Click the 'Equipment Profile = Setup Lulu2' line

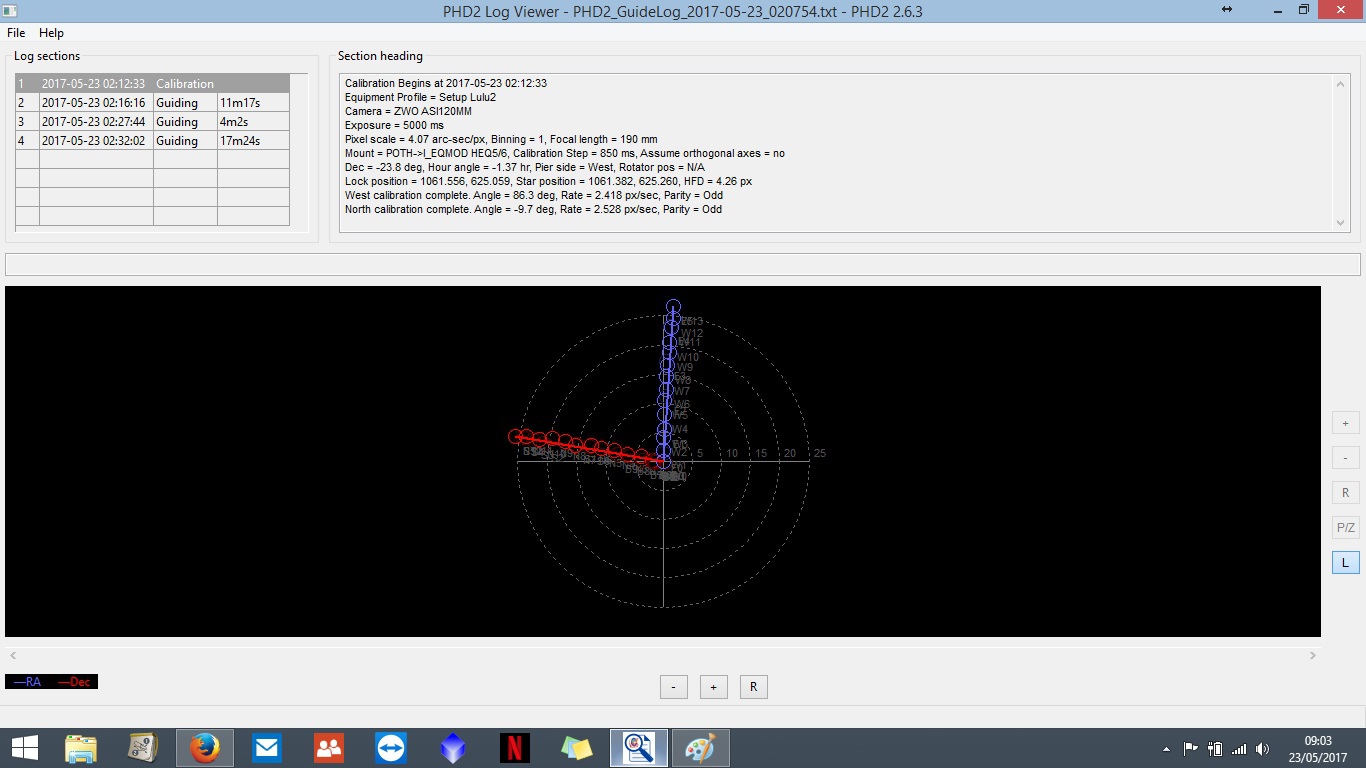tap(420, 97)
